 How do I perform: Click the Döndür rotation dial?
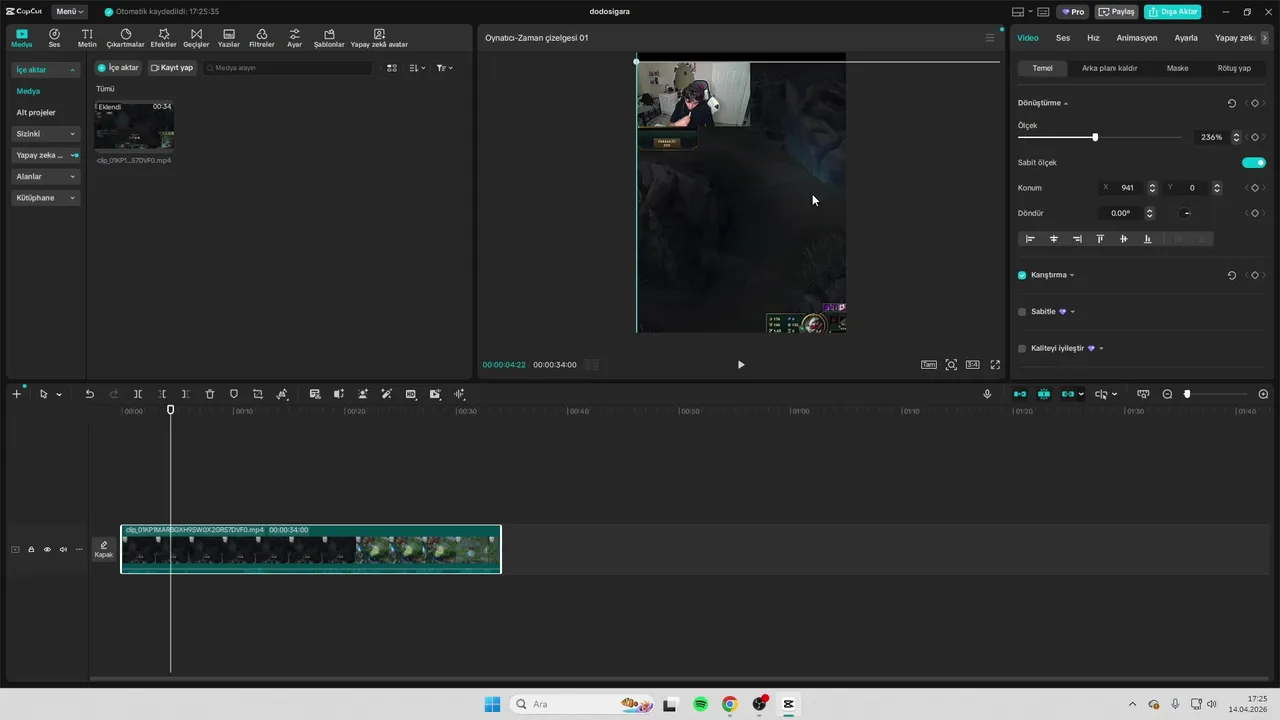[x=1186, y=213]
